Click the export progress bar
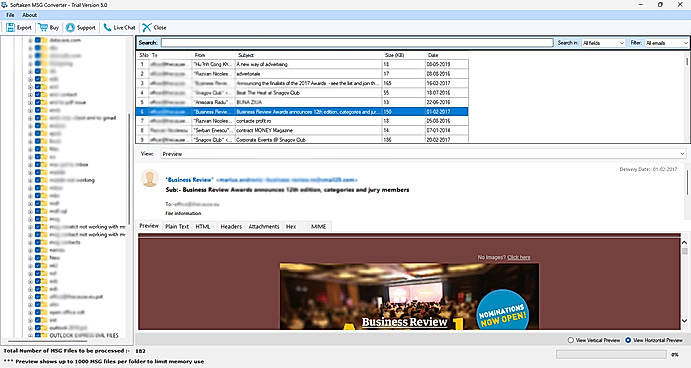 pos(611,354)
